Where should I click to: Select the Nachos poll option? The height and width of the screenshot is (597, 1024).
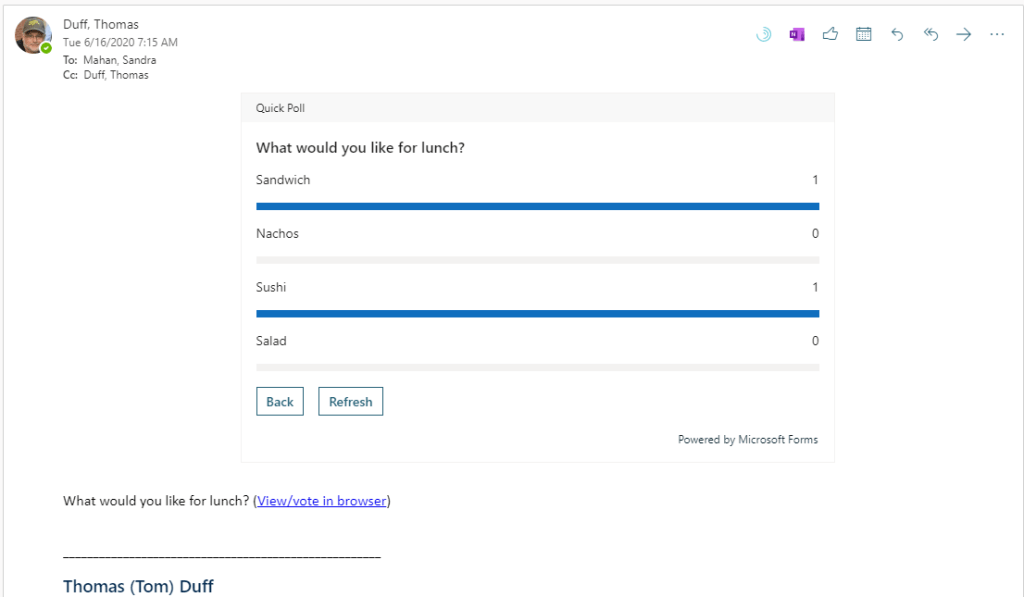pos(277,234)
